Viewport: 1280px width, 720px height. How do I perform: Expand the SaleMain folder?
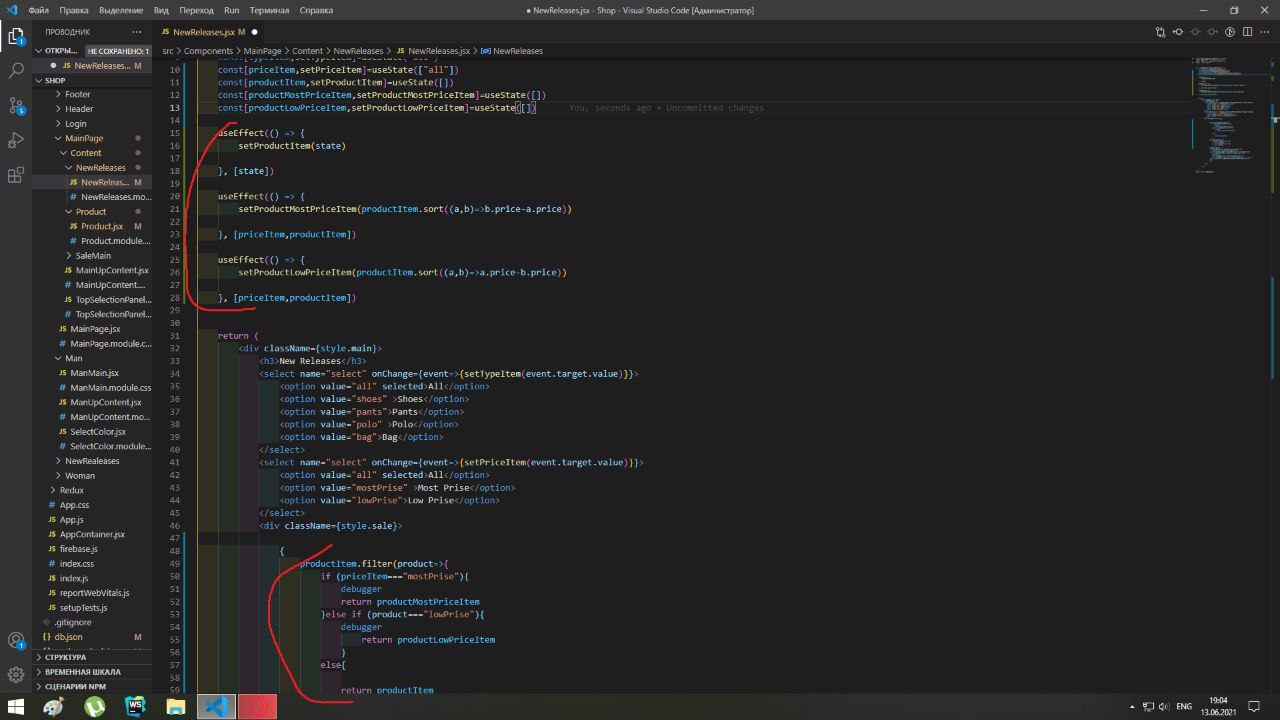click(93, 256)
